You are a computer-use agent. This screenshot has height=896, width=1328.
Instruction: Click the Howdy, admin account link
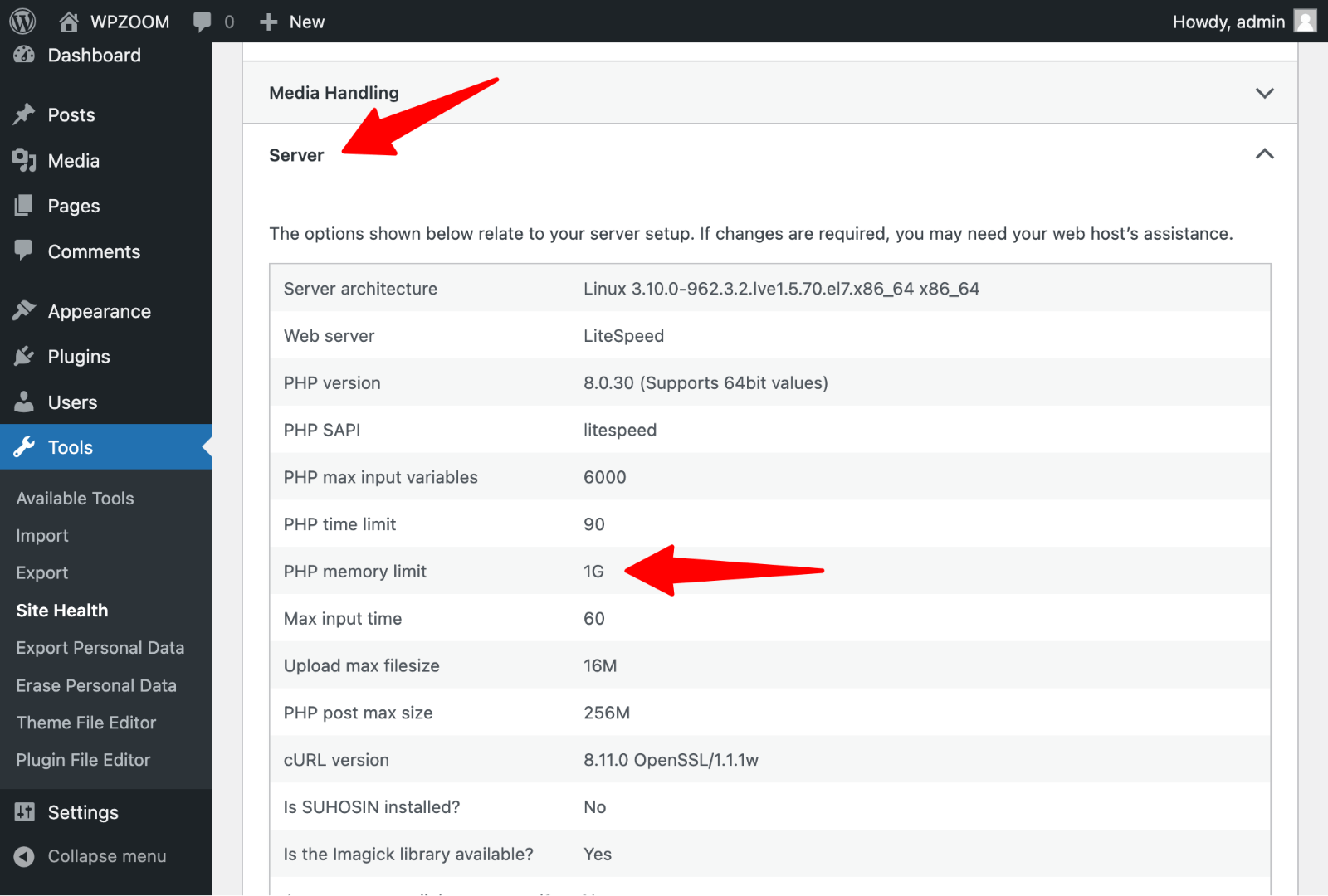[x=1228, y=22]
